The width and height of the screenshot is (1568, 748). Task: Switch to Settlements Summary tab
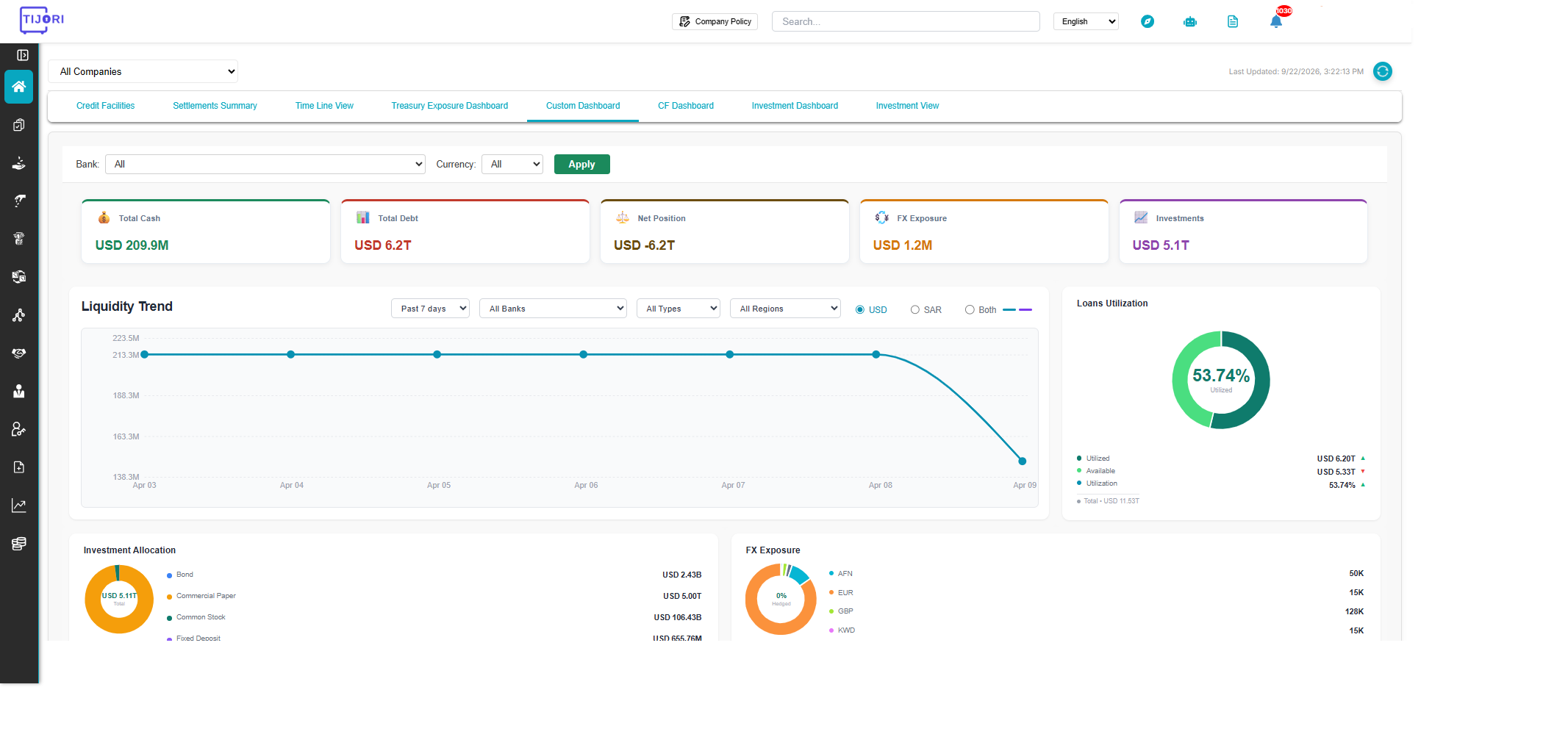coord(215,106)
